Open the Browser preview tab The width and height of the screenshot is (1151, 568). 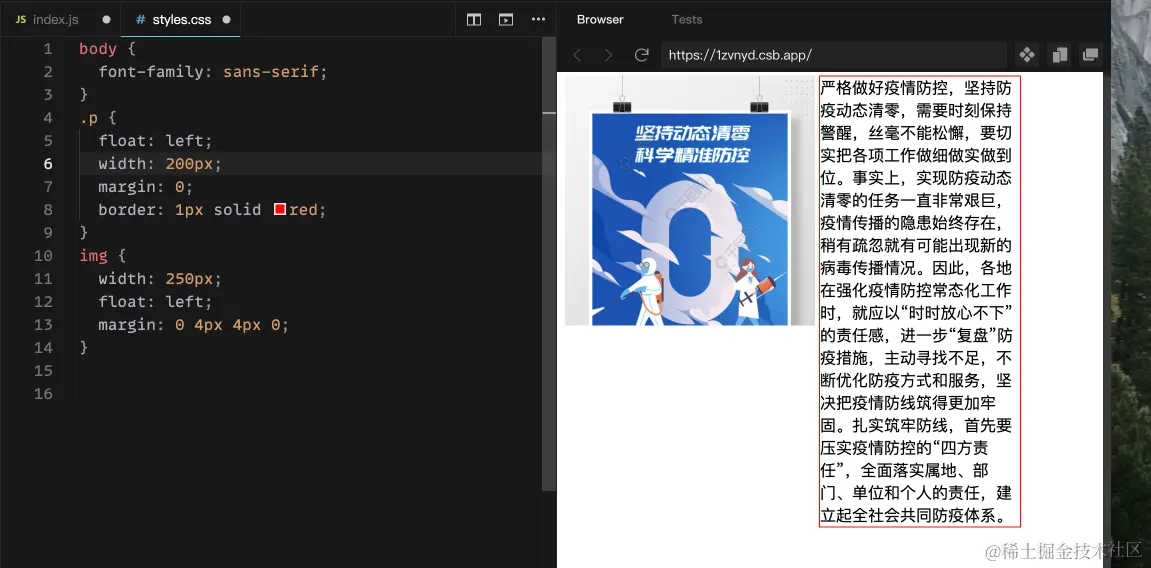(600, 20)
